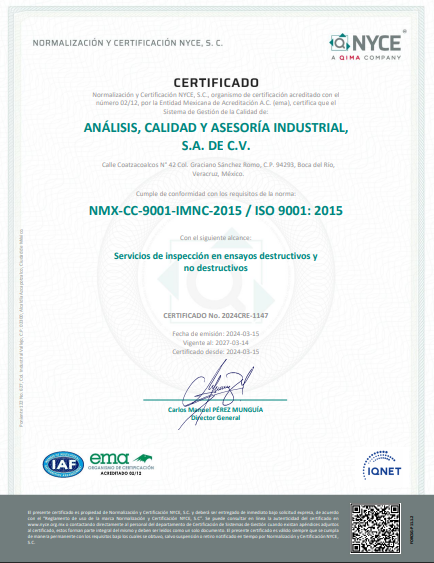
Task: Click the company name "ANÁLISIS, CALIDAD Y ASESORÍA INDUSTRIAL,"
Action: pyautogui.click(x=216, y=127)
